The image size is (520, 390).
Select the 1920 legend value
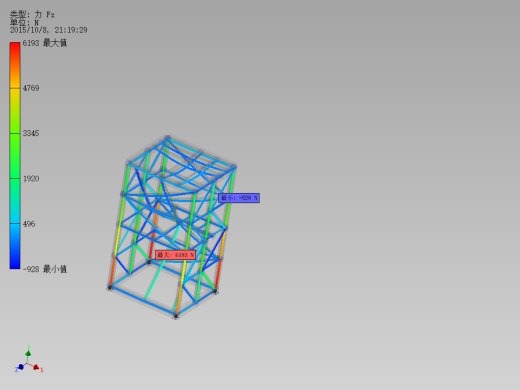pos(31,179)
